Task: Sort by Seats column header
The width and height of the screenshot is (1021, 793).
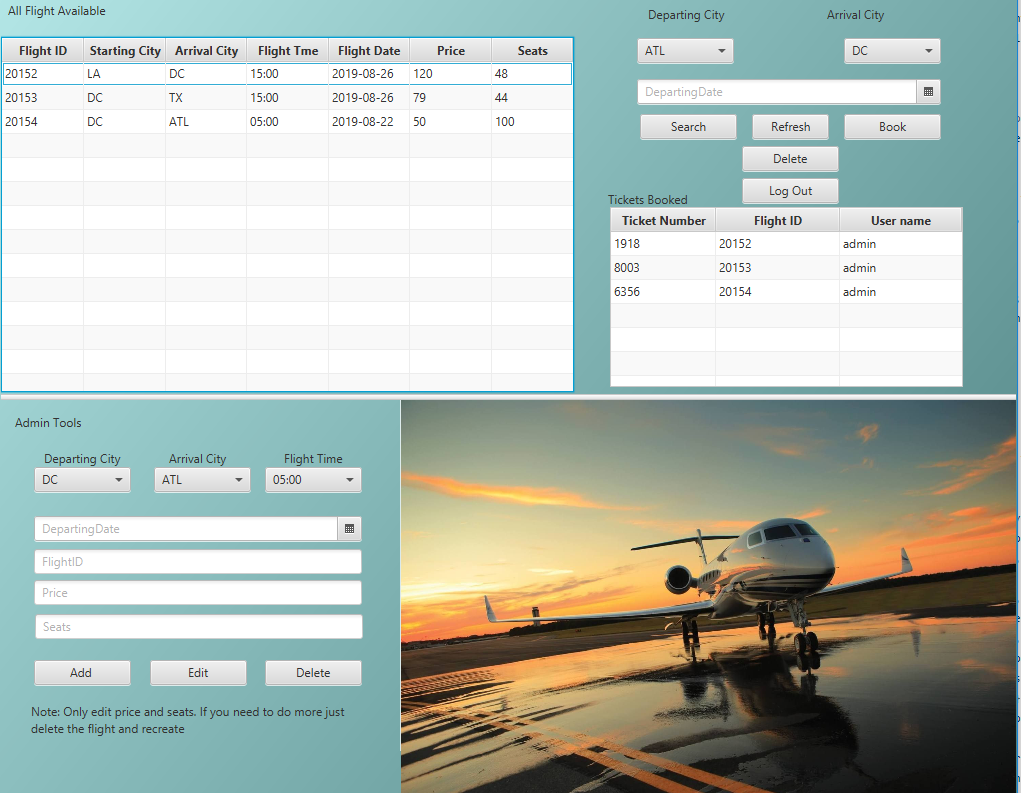Action: 532,51
